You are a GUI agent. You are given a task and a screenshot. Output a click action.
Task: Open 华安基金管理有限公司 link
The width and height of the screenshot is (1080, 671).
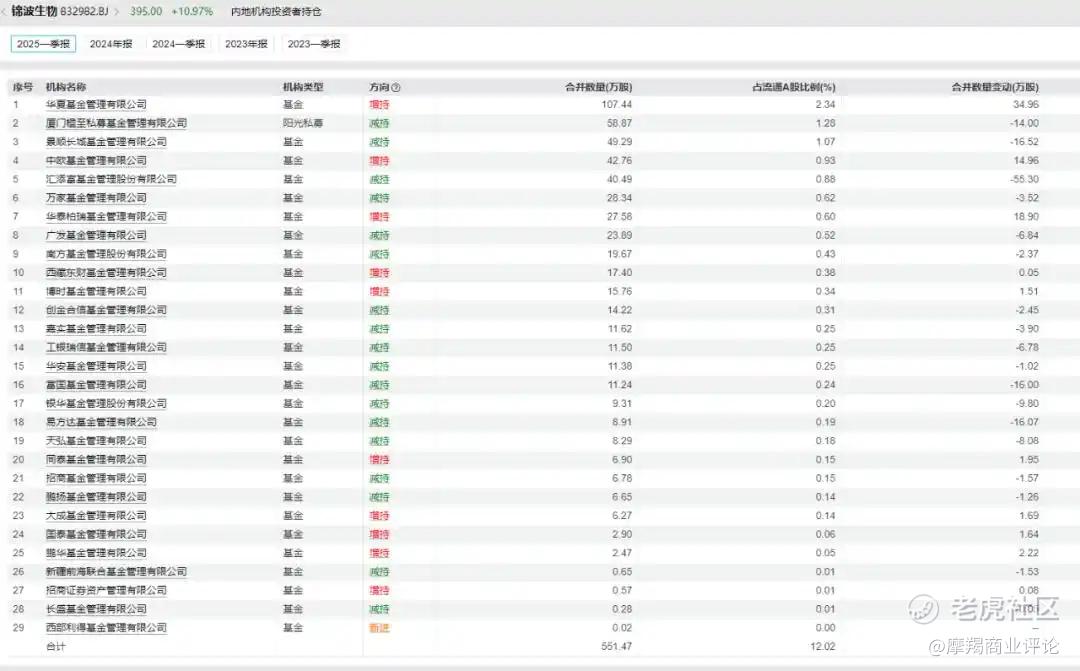tap(96, 366)
